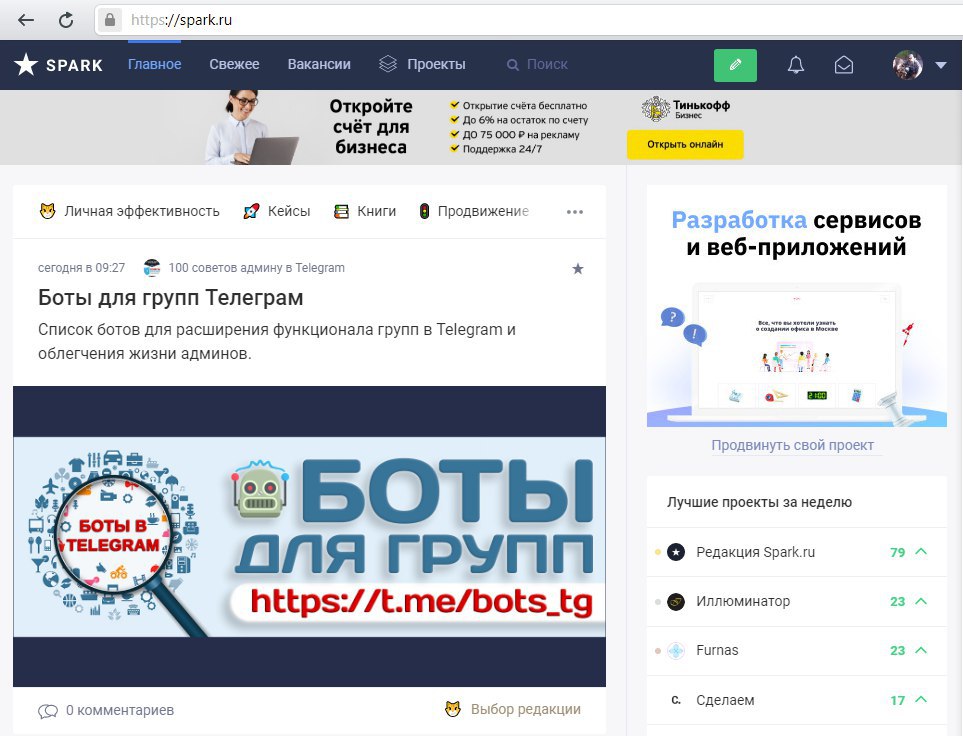Screen dimensions: 963x736
Task: Open the Боты для групп Телеграм article
Action: point(171,297)
